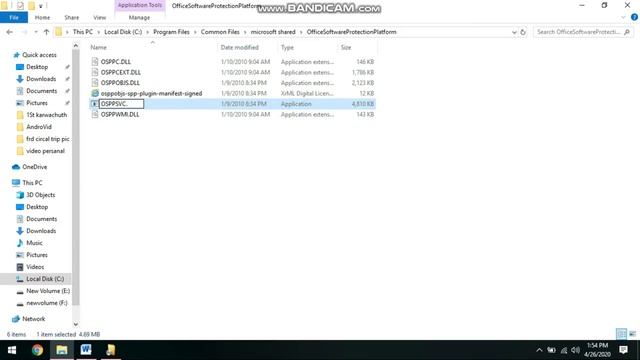Select Quick access in navigation pane
The width and height of the screenshot is (640, 360).
[x=39, y=55]
